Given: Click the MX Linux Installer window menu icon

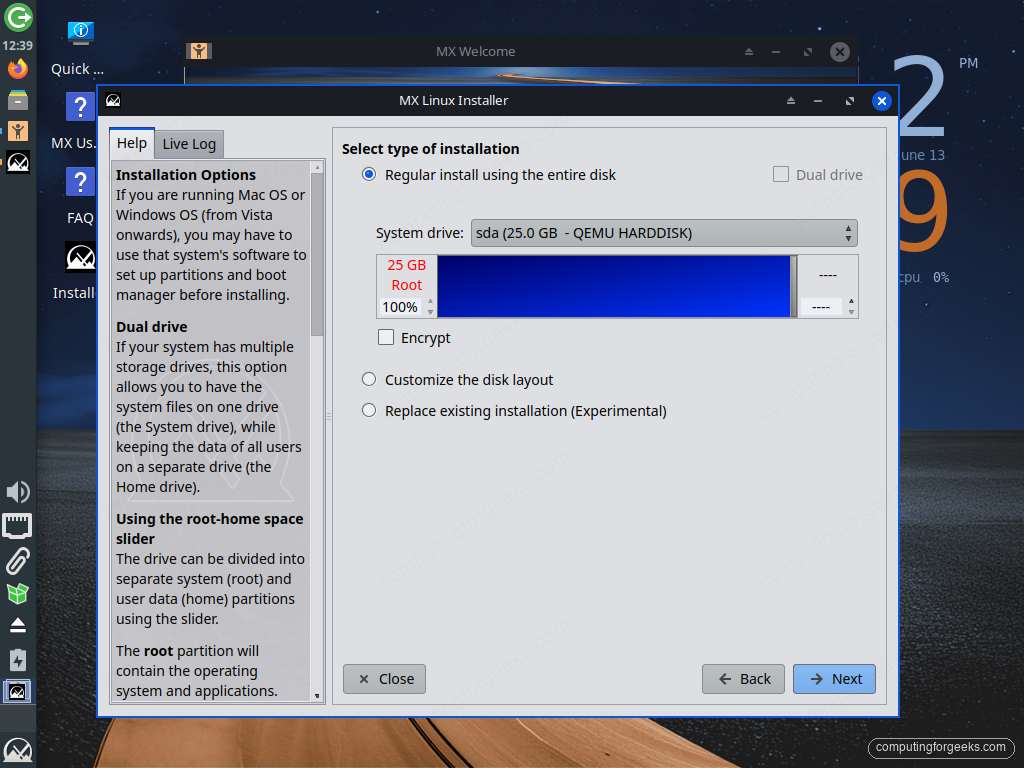Looking at the screenshot, I should point(113,100).
